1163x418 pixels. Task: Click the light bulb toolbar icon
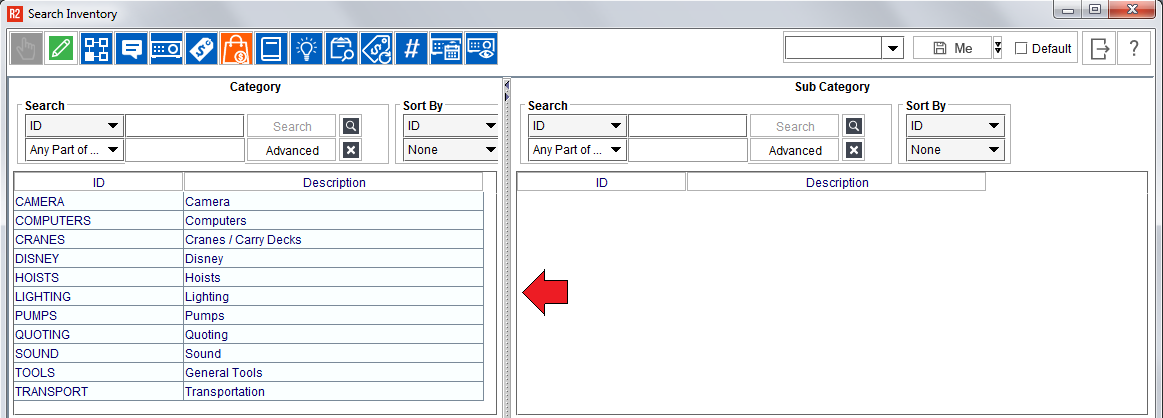tap(306, 49)
